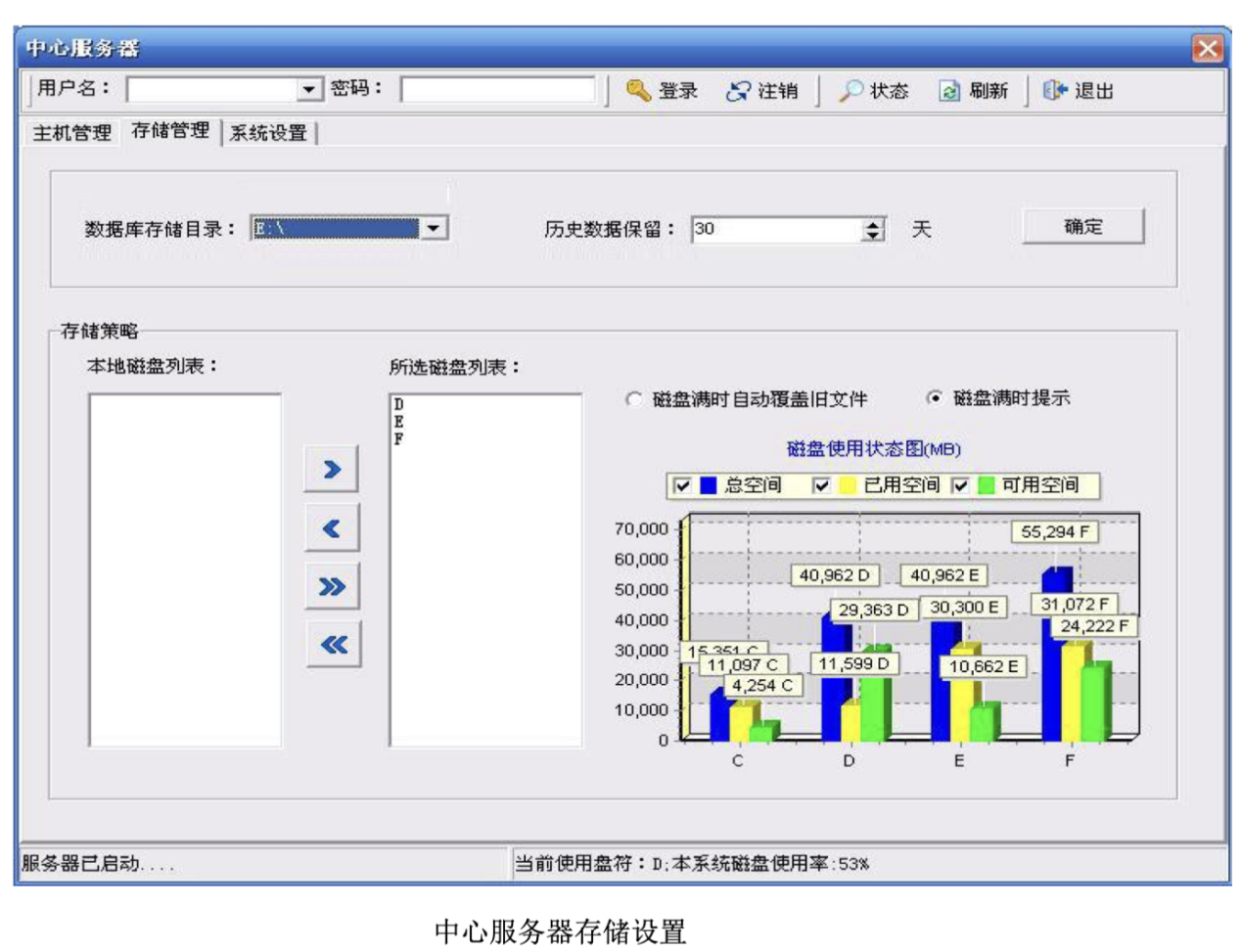The height and width of the screenshot is (952, 1242).
Task: Open the 系统设置 tab
Action: [x=268, y=133]
